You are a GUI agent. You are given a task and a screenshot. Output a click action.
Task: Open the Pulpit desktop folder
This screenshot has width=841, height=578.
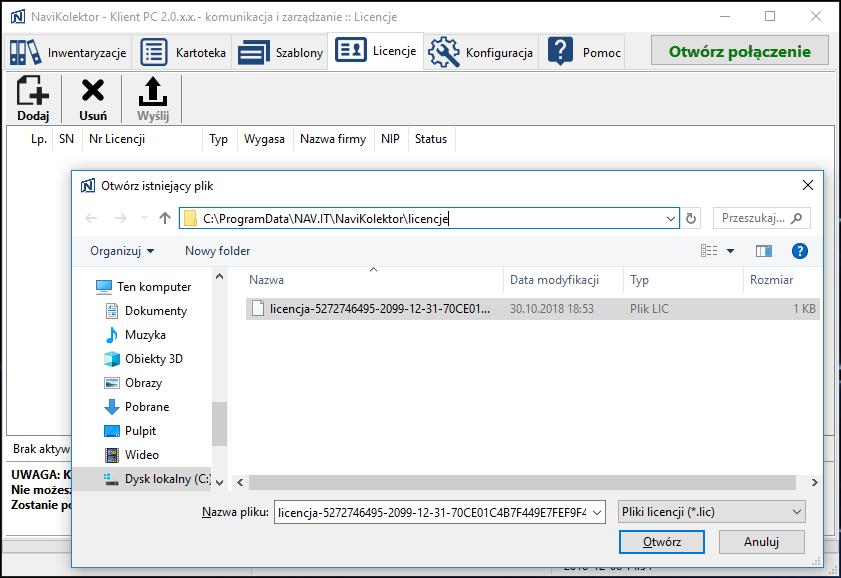point(129,431)
